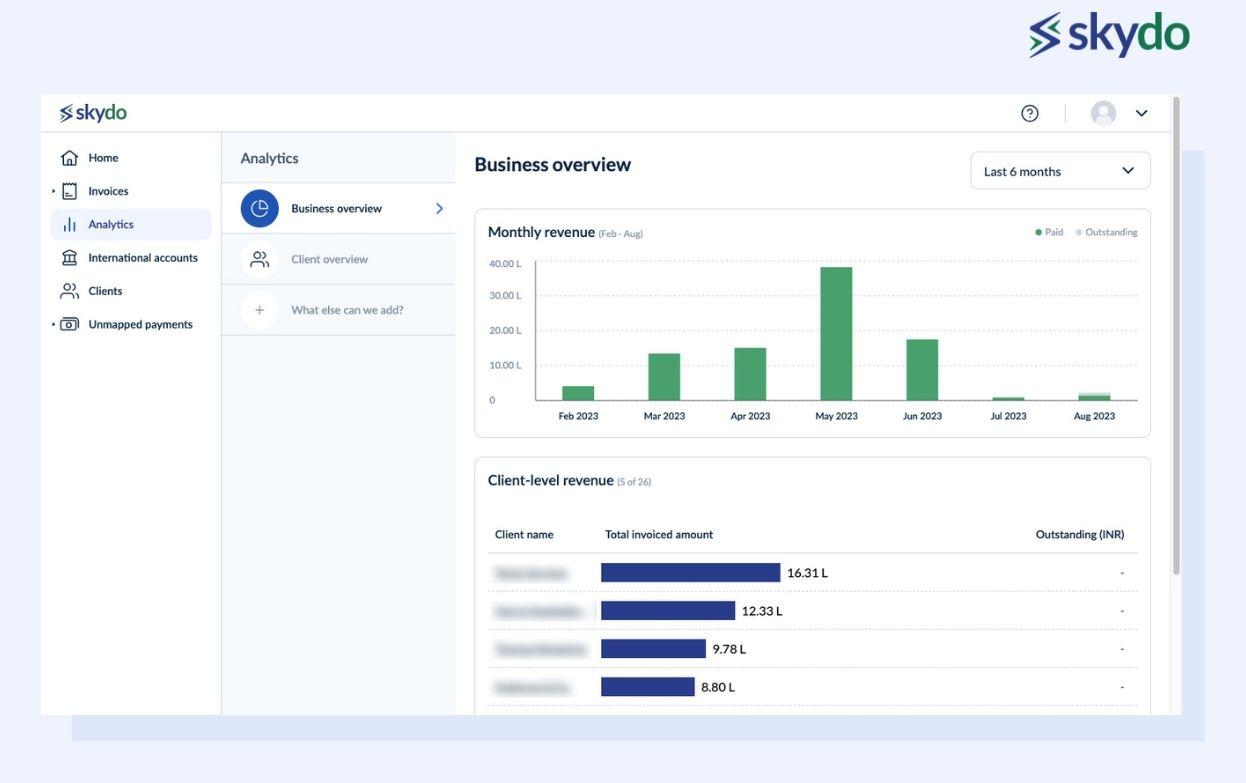Image resolution: width=1246 pixels, height=783 pixels.
Task: Toggle the Outstanding legend indicator
Action: (x=1077, y=229)
